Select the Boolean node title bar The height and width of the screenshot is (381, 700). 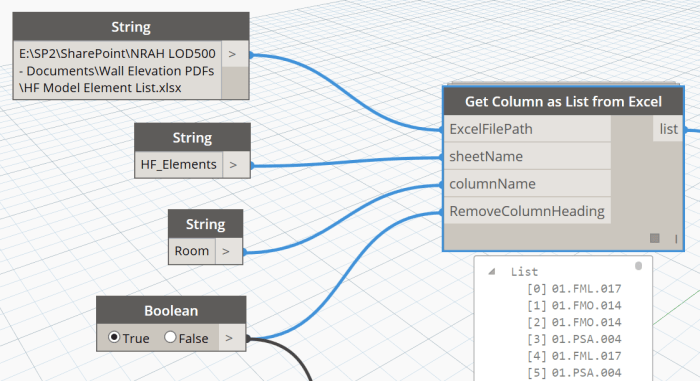[171, 310]
